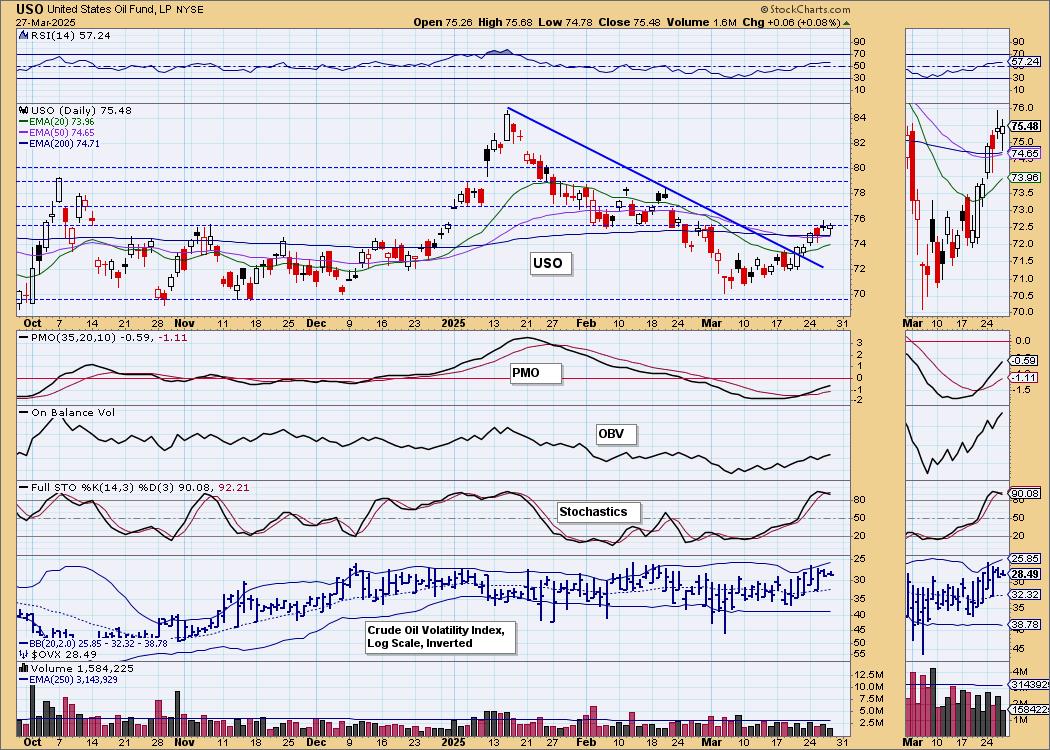This screenshot has width=1050, height=750.
Task: Click the 75.48 price tag in zoom panel
Action: coord(1025,126)
